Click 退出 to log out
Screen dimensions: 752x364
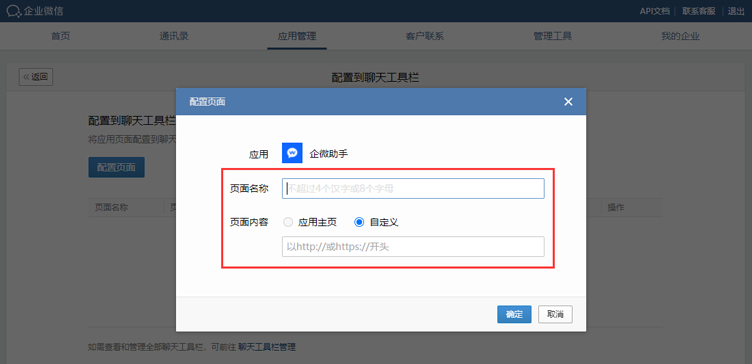(x=736, y=11)
